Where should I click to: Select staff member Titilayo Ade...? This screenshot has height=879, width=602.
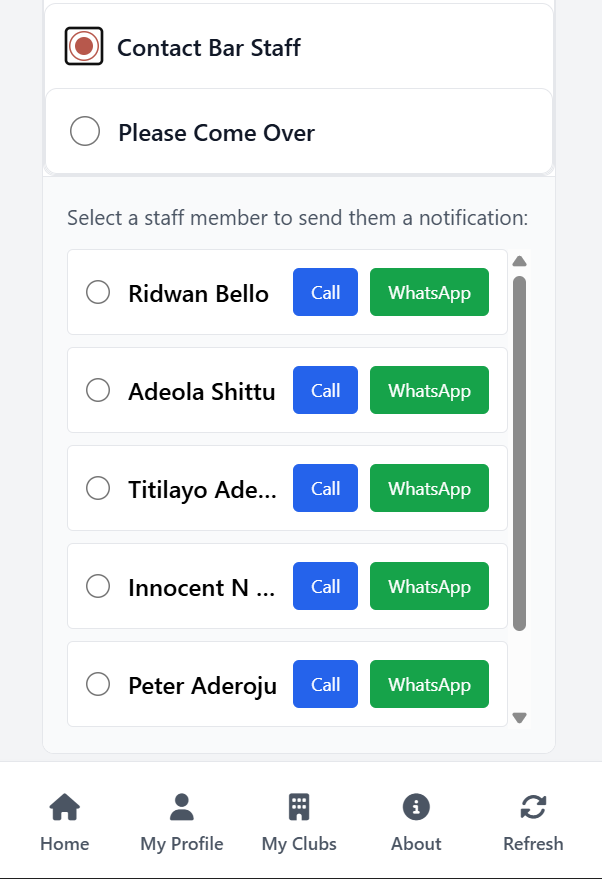coord(97,488)
